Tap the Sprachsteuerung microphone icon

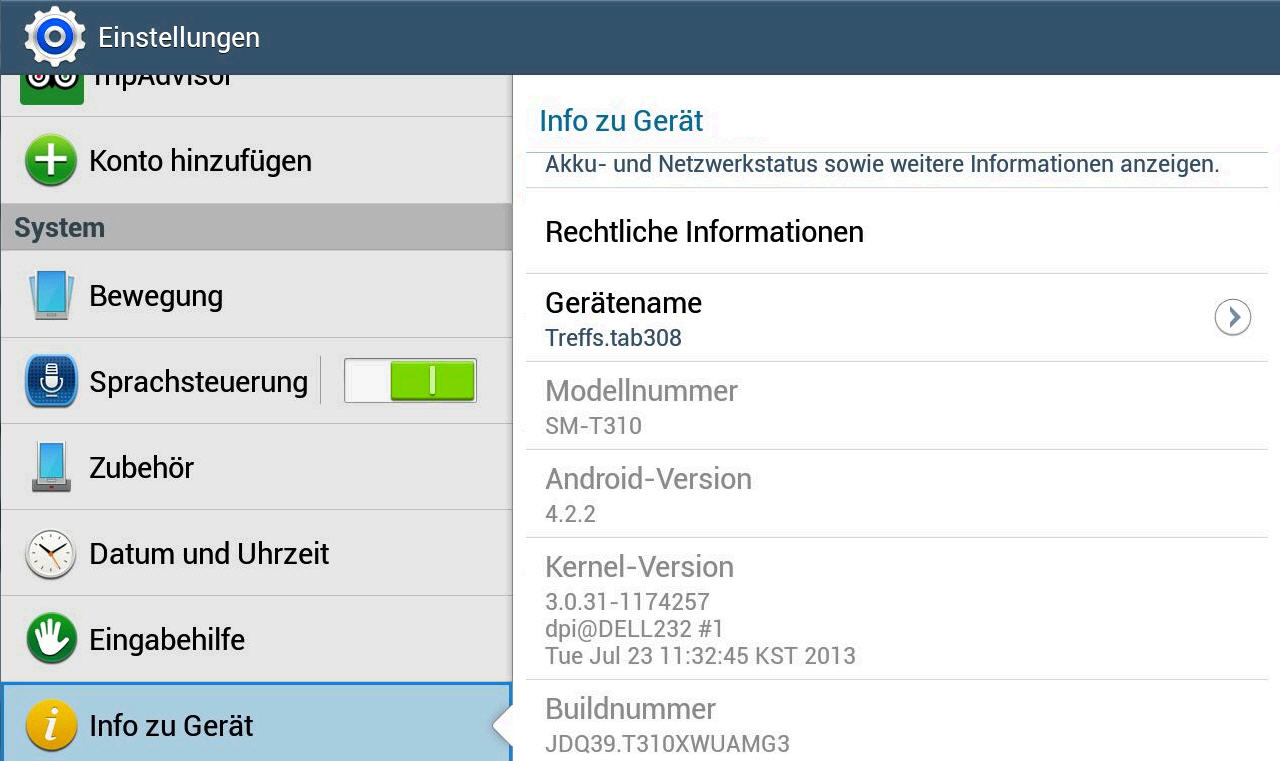51,381
